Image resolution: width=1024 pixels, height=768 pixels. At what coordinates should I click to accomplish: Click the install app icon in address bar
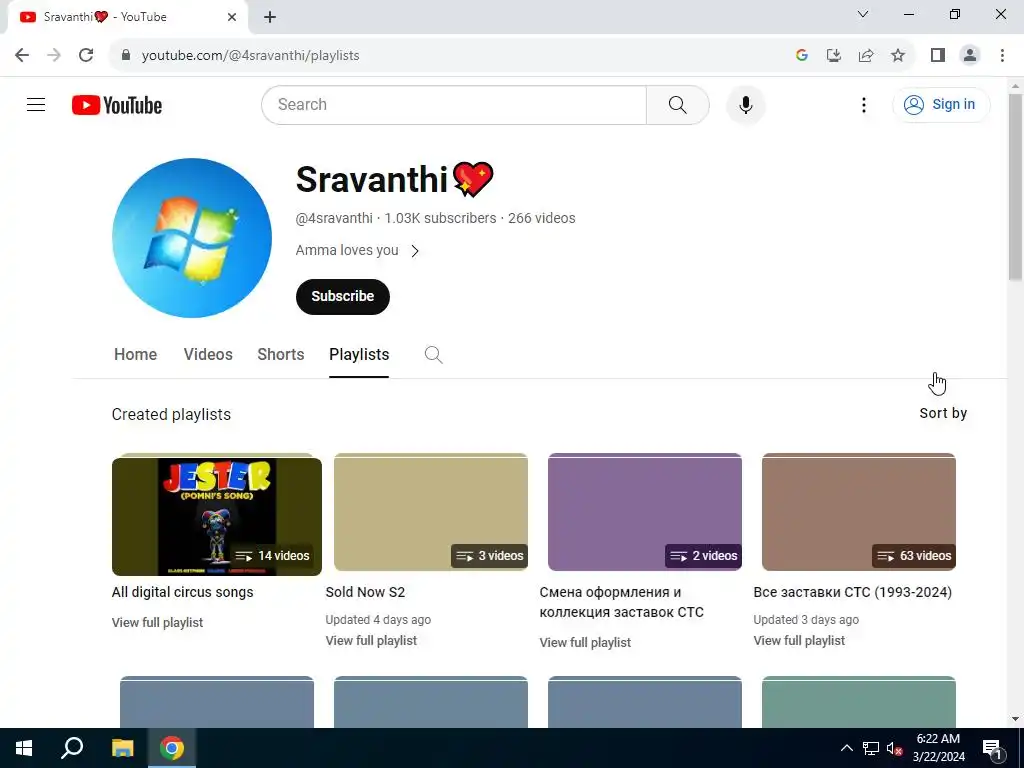834,55
